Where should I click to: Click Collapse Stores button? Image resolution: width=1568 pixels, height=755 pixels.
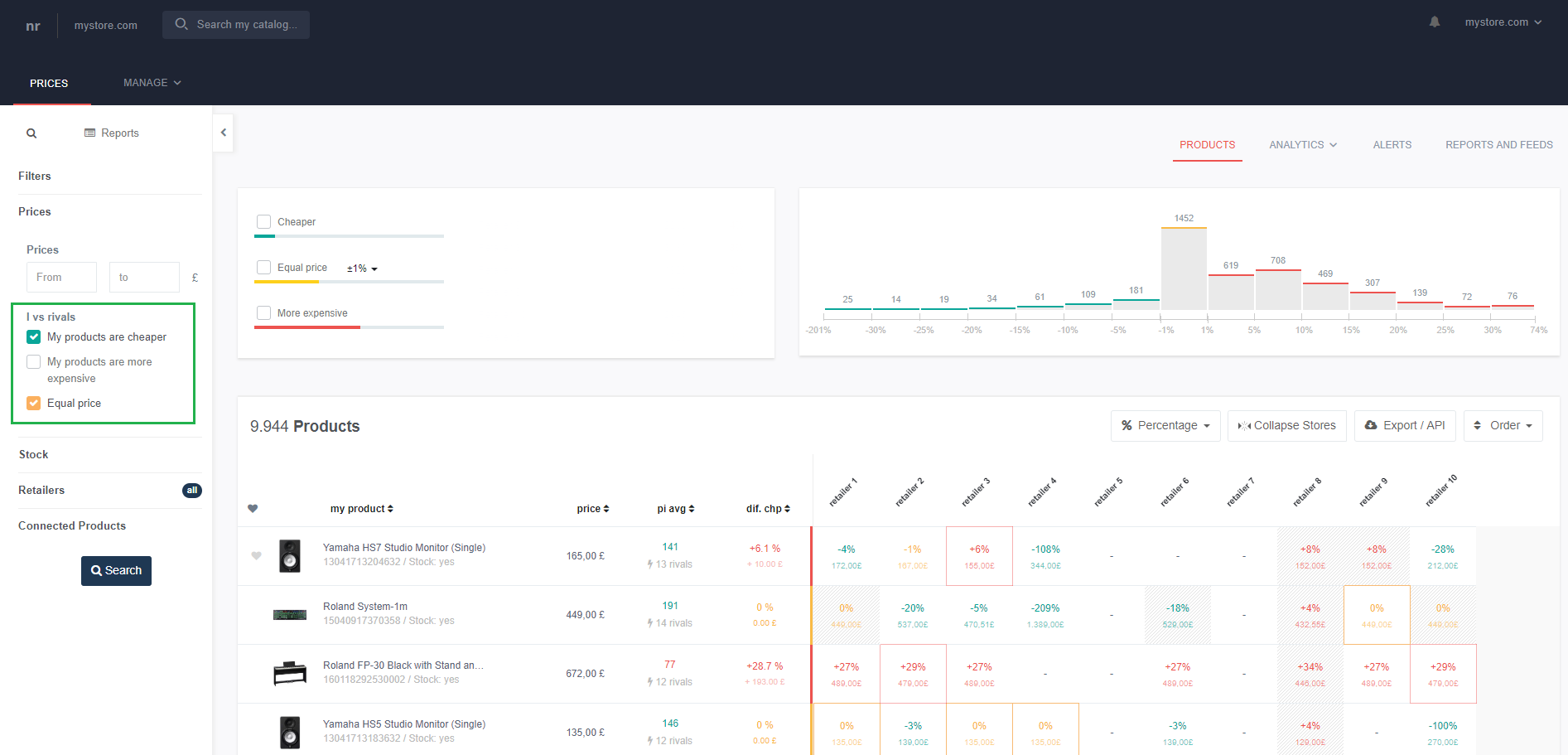1286,426
